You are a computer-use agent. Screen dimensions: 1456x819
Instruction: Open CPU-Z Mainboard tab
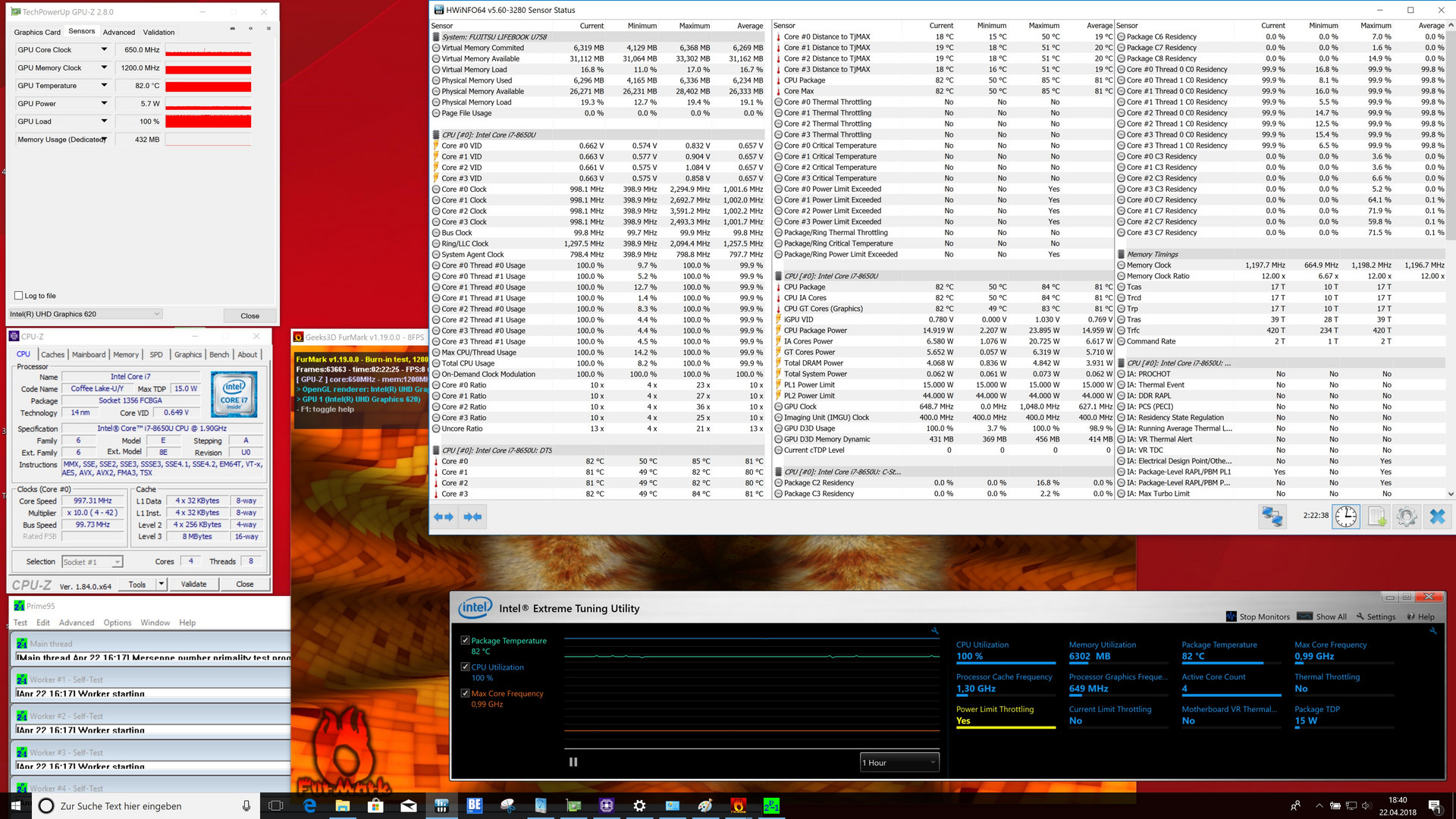[x=89, y=354]
